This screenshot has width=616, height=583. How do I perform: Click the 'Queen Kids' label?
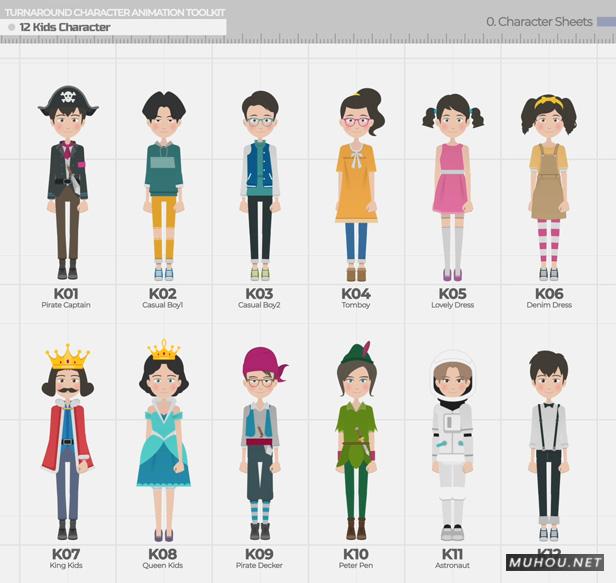(x=163, y=566)
